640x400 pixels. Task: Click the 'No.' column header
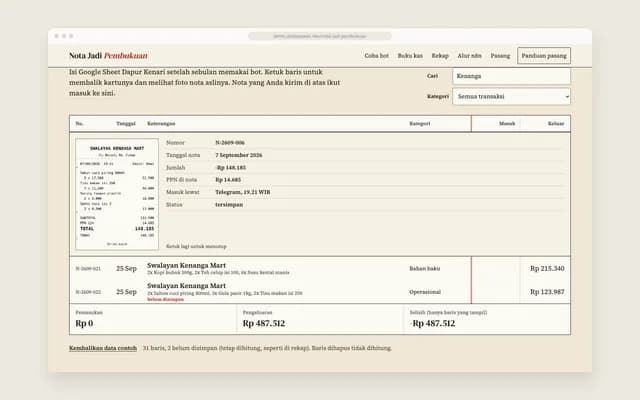coord(80,123)
